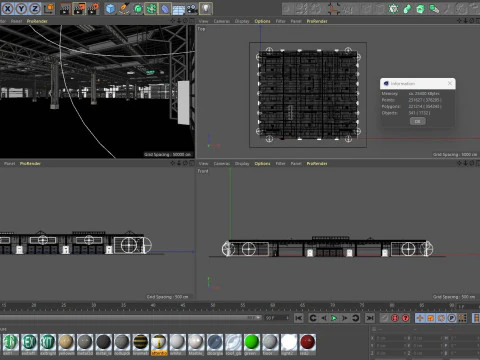Go to end of timeline
480x360 pixels.
(x=370, y=318)
